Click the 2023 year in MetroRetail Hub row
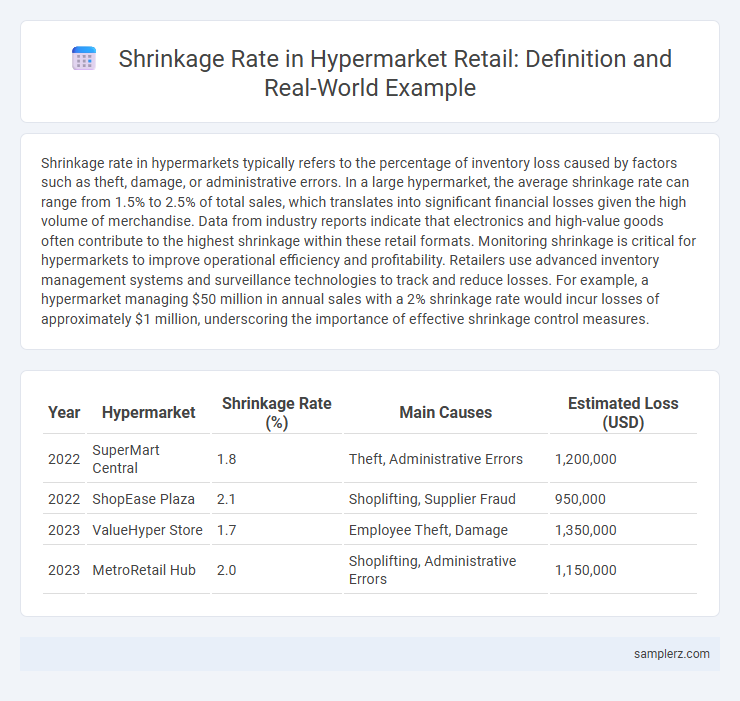Viewport: 740px width, 701px height. pyautogui.click(x=64, y=570)
